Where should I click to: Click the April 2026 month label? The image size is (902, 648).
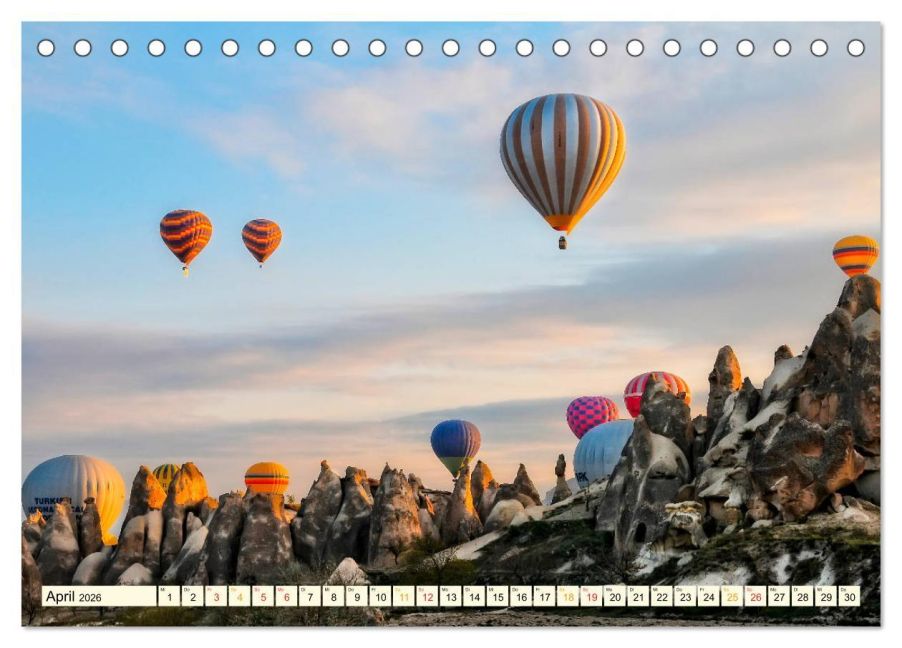pos(74,596)
